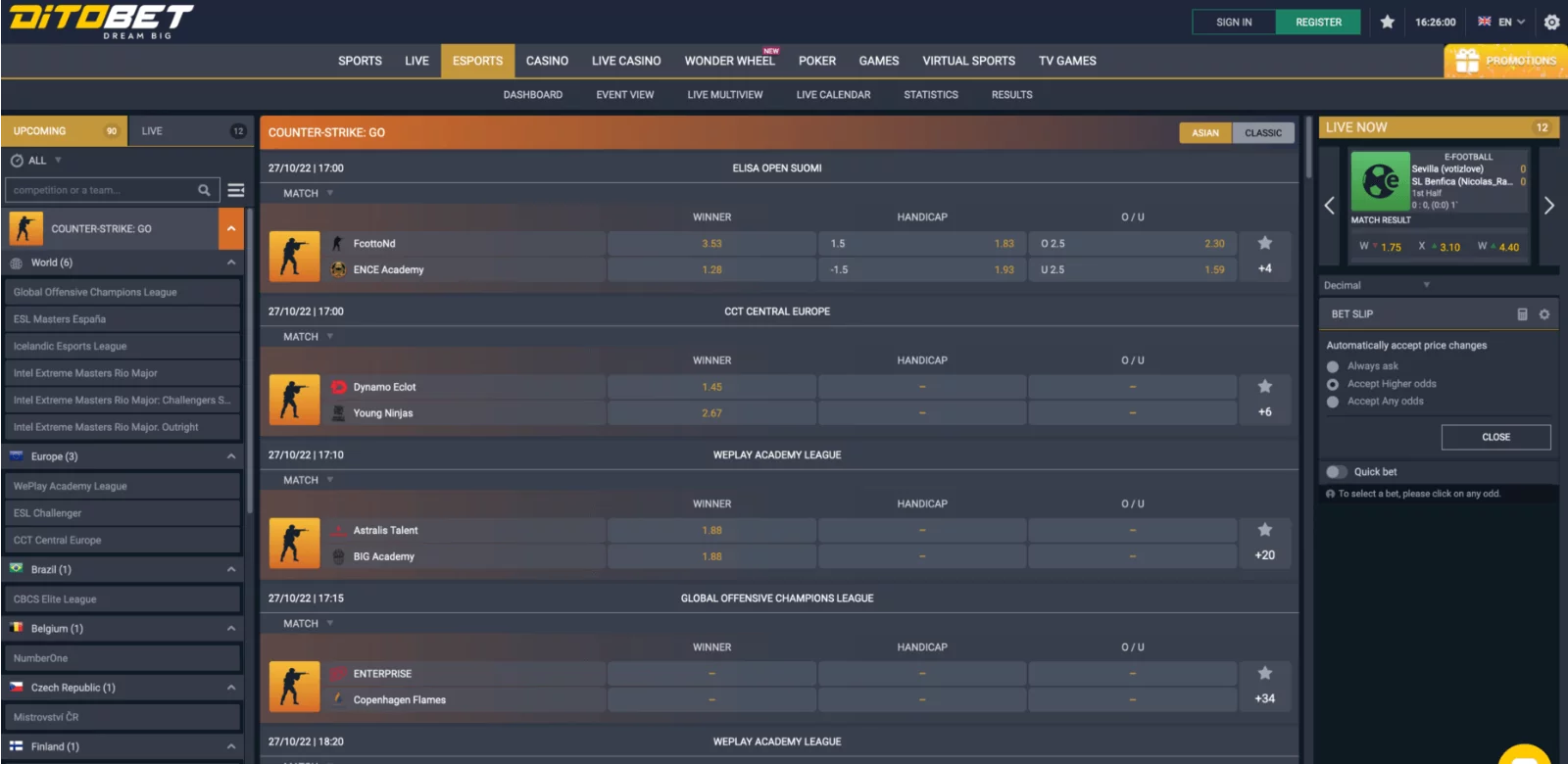Click the promotions gift icon

[1467, 61]
